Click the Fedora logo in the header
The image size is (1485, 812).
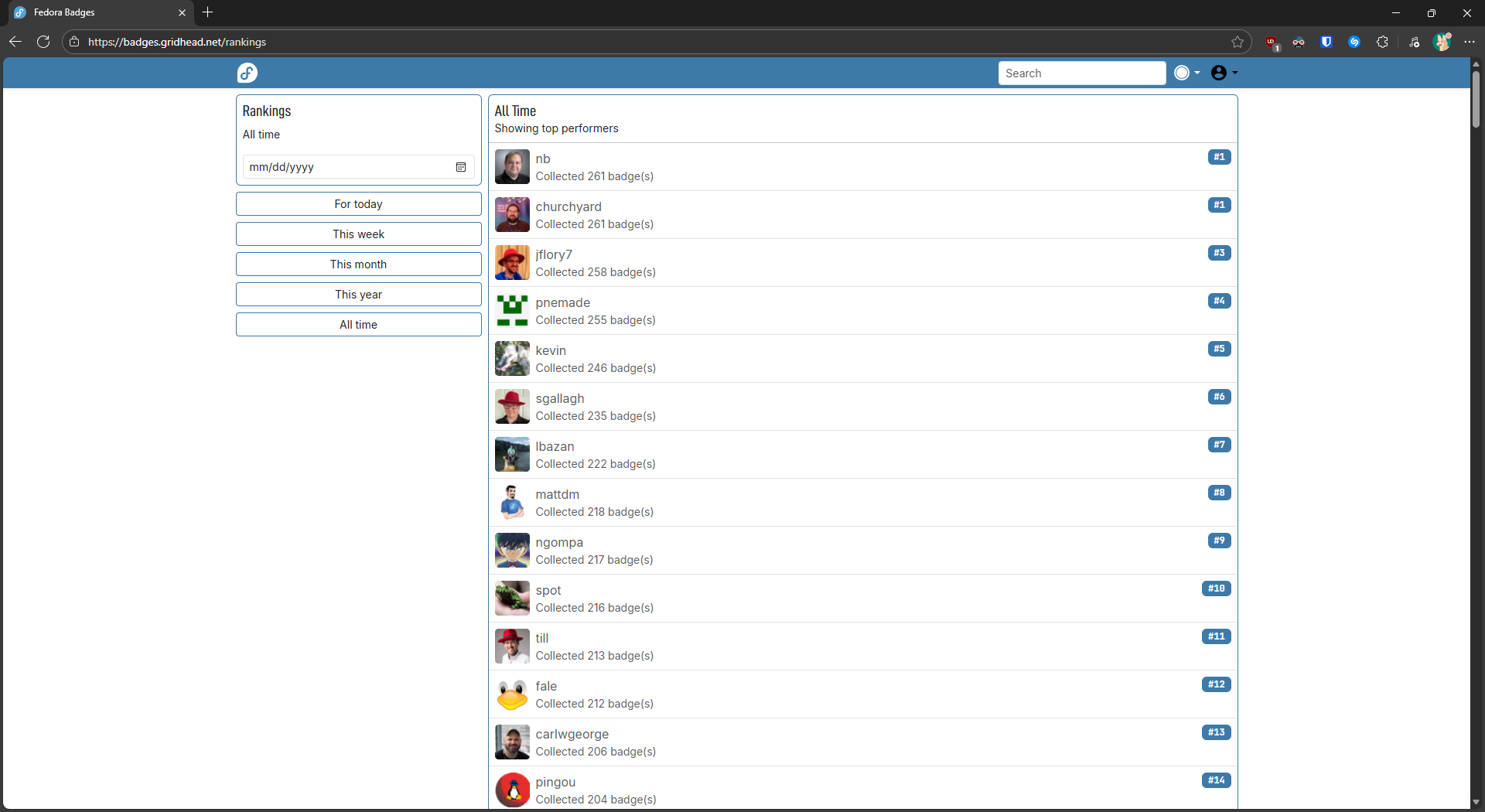[247, 73]
